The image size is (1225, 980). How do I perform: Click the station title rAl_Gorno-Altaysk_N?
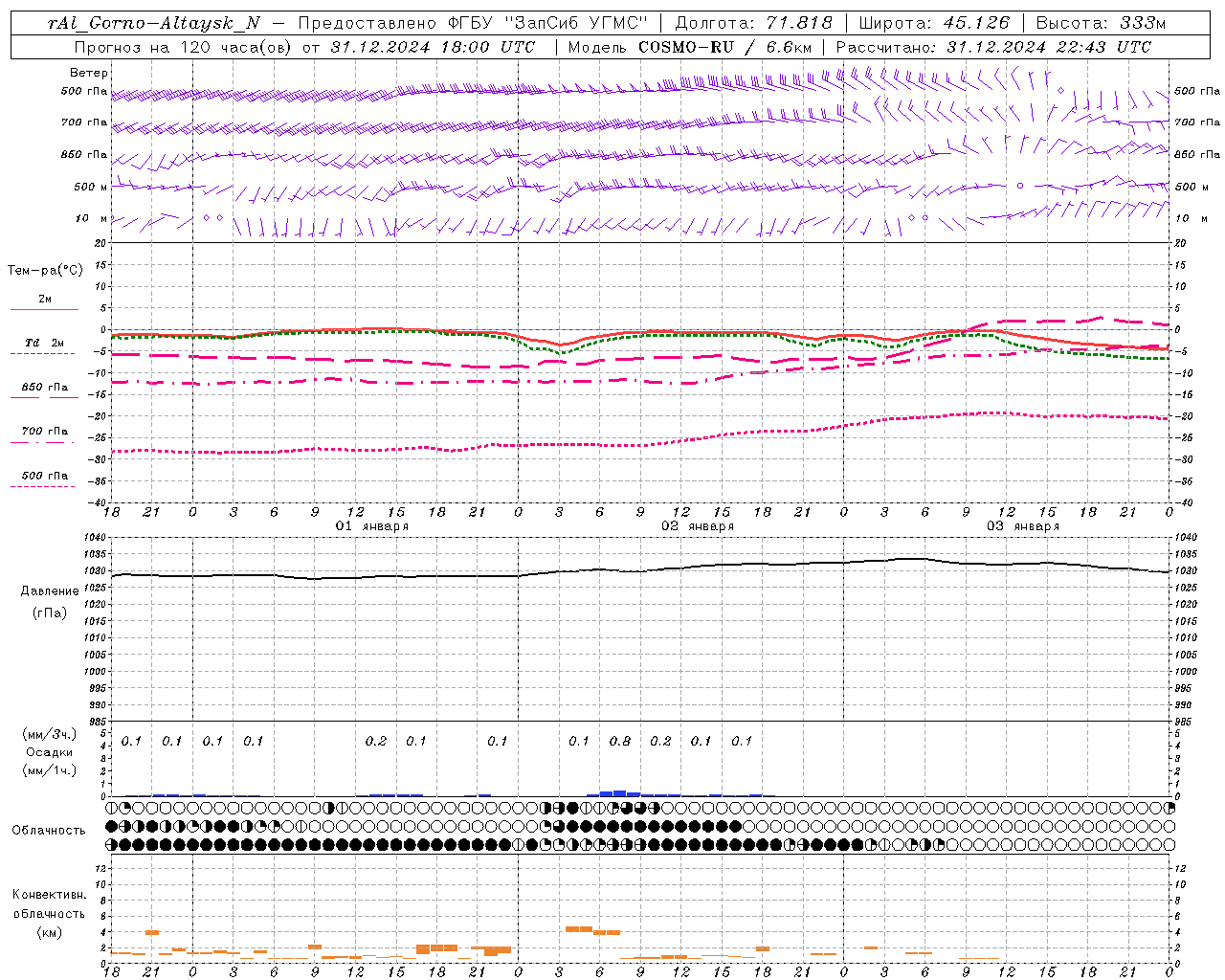pyautogui.click(x=154, y=23)
